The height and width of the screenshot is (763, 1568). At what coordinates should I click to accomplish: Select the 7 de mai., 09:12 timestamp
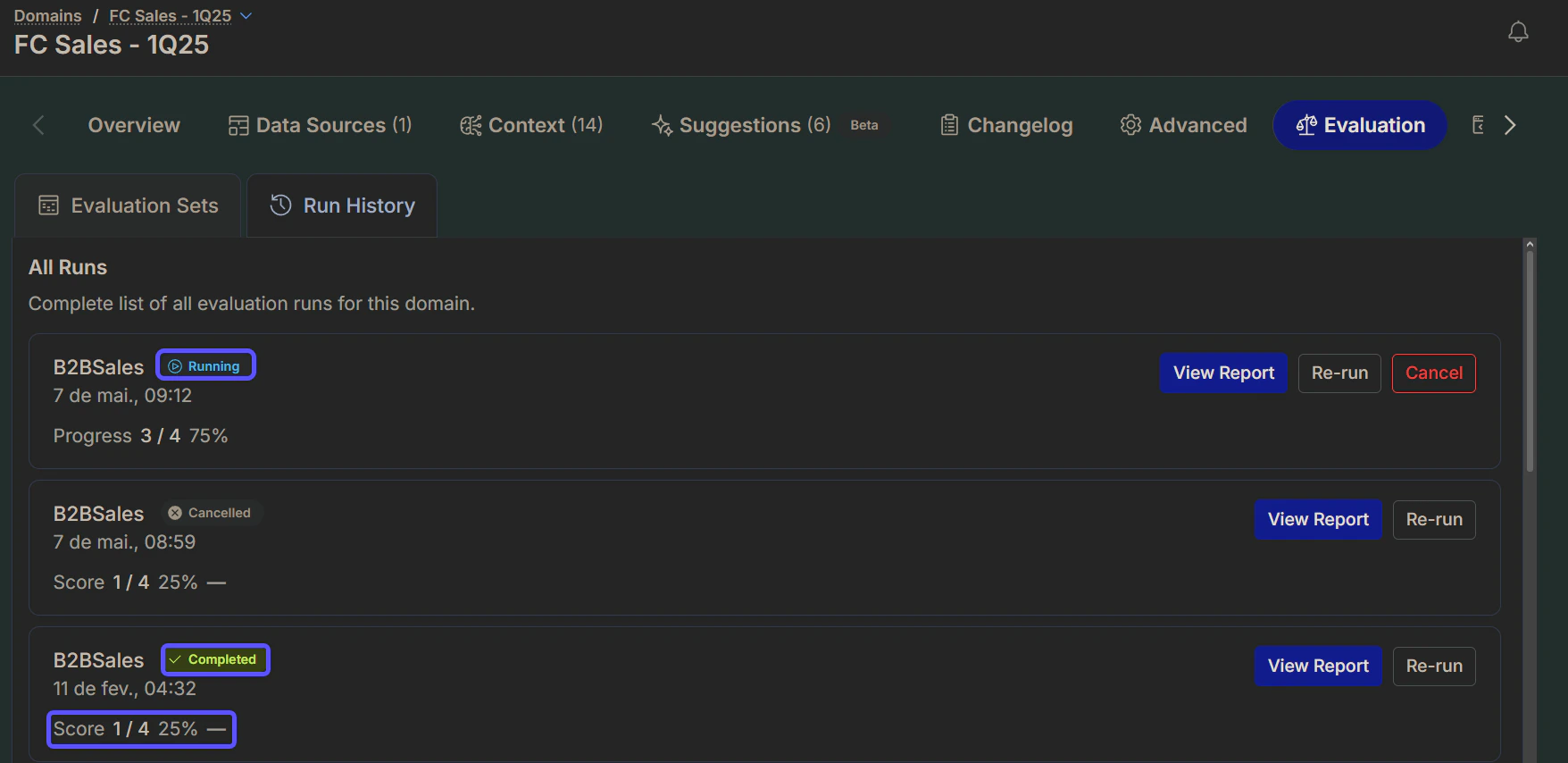point(122,396)
